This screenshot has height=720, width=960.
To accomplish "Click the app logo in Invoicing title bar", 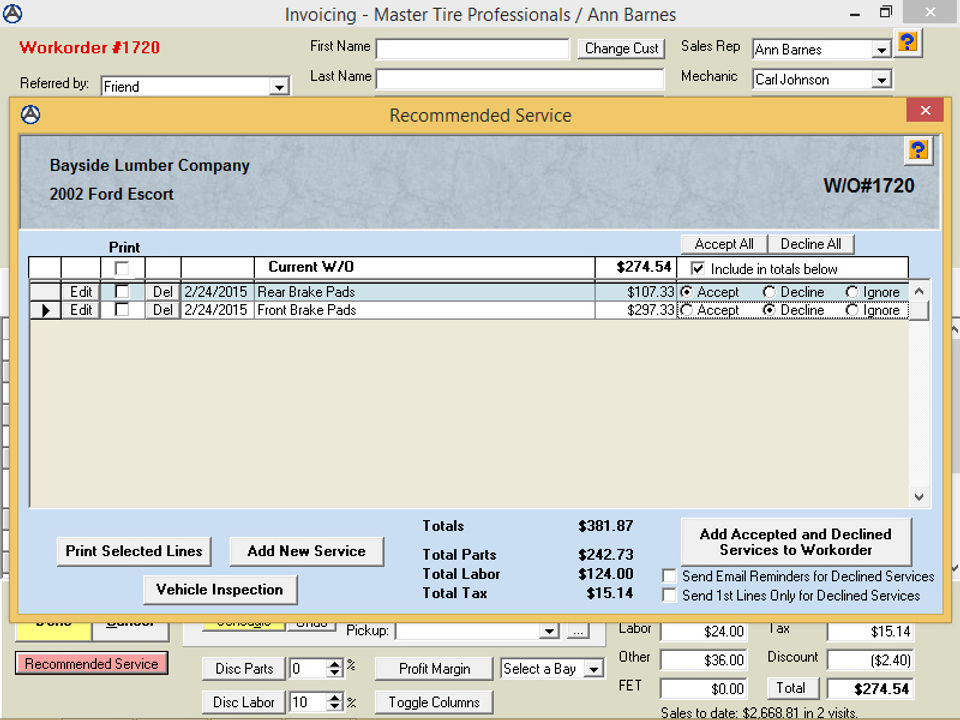I will tap(12, 13).
